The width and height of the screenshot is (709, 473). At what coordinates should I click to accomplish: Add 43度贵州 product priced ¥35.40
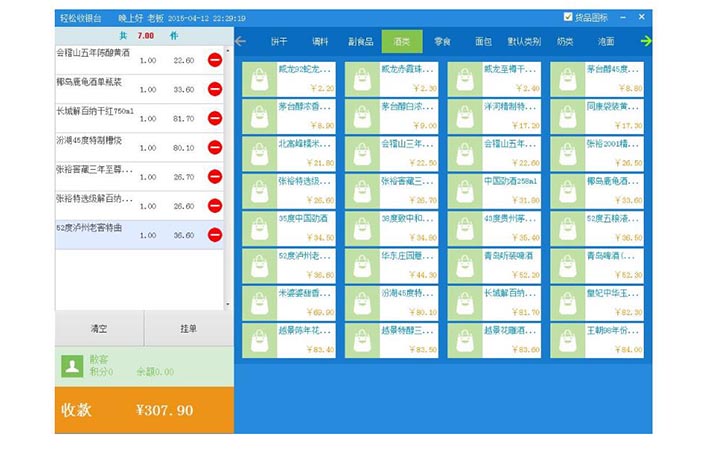coord(494,228)
